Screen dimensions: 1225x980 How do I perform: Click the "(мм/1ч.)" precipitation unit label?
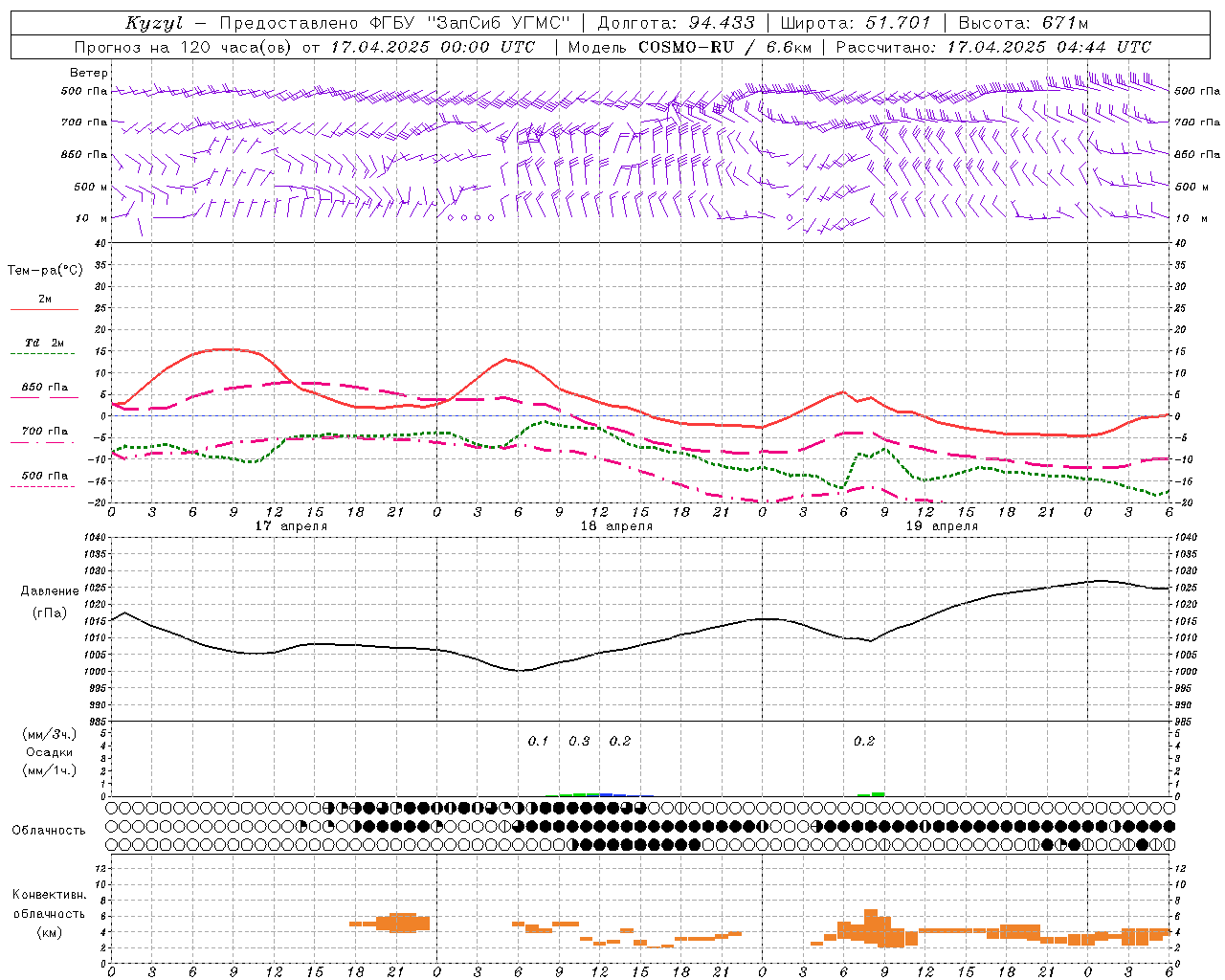tap(50, 770)
